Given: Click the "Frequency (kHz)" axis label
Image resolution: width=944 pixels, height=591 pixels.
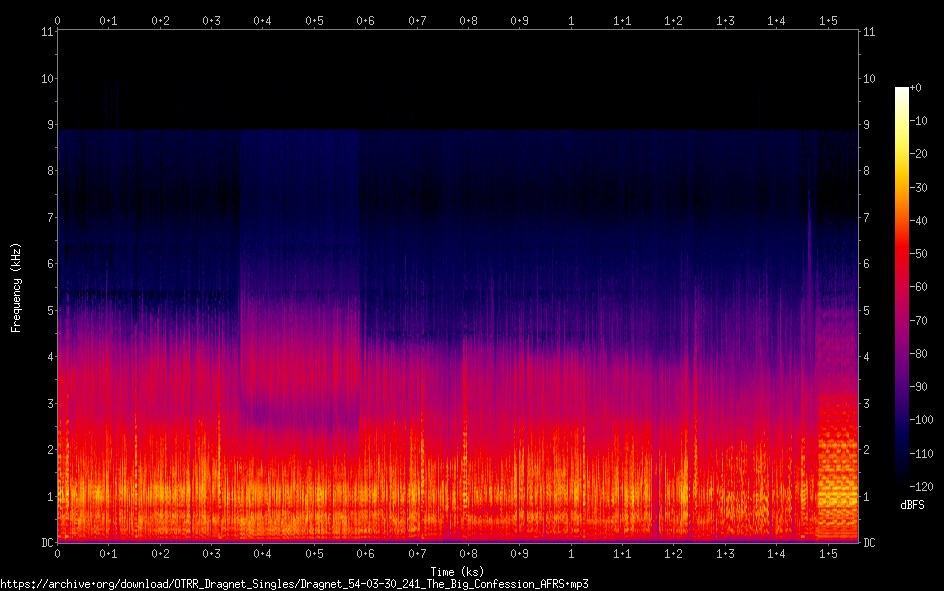Looking at the screenshot, I should [x=16, y=287].
